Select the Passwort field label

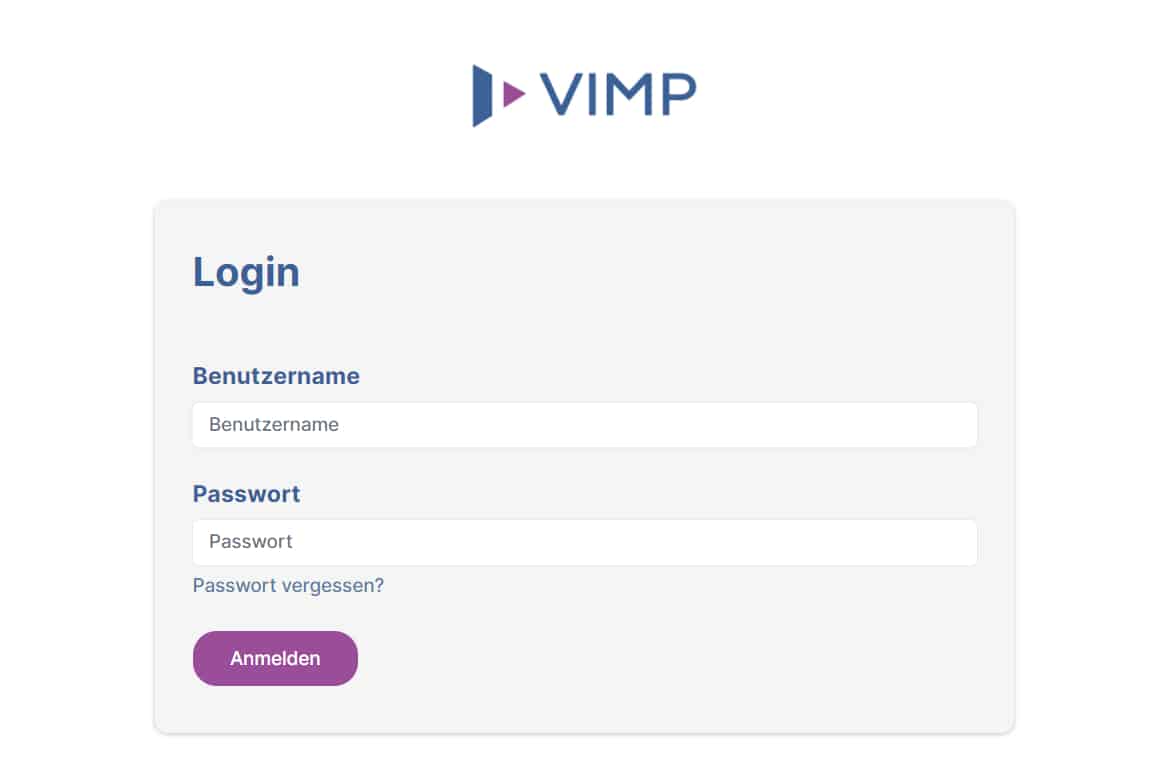pyautogui.click(x=246, y=493)
